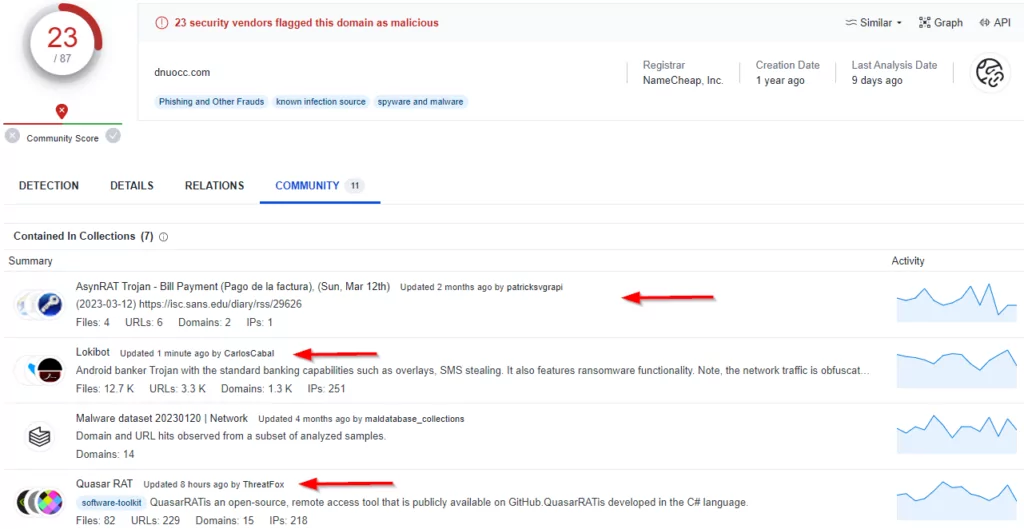This screenshot has width=1024, height=529.
Task: Switch to the DETECTION tab
Action: (49, 185)
